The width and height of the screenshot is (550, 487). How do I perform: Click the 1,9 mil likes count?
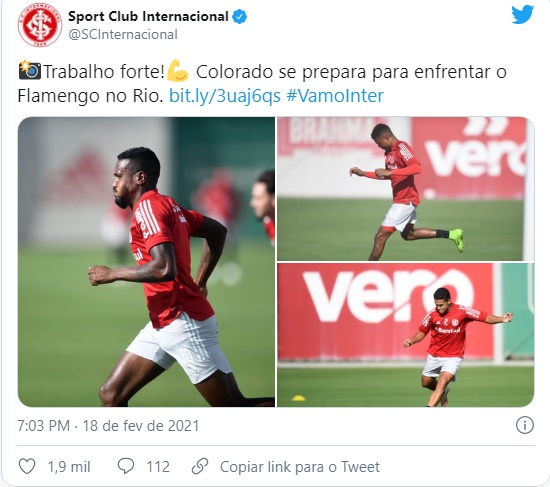click(69, 467)
